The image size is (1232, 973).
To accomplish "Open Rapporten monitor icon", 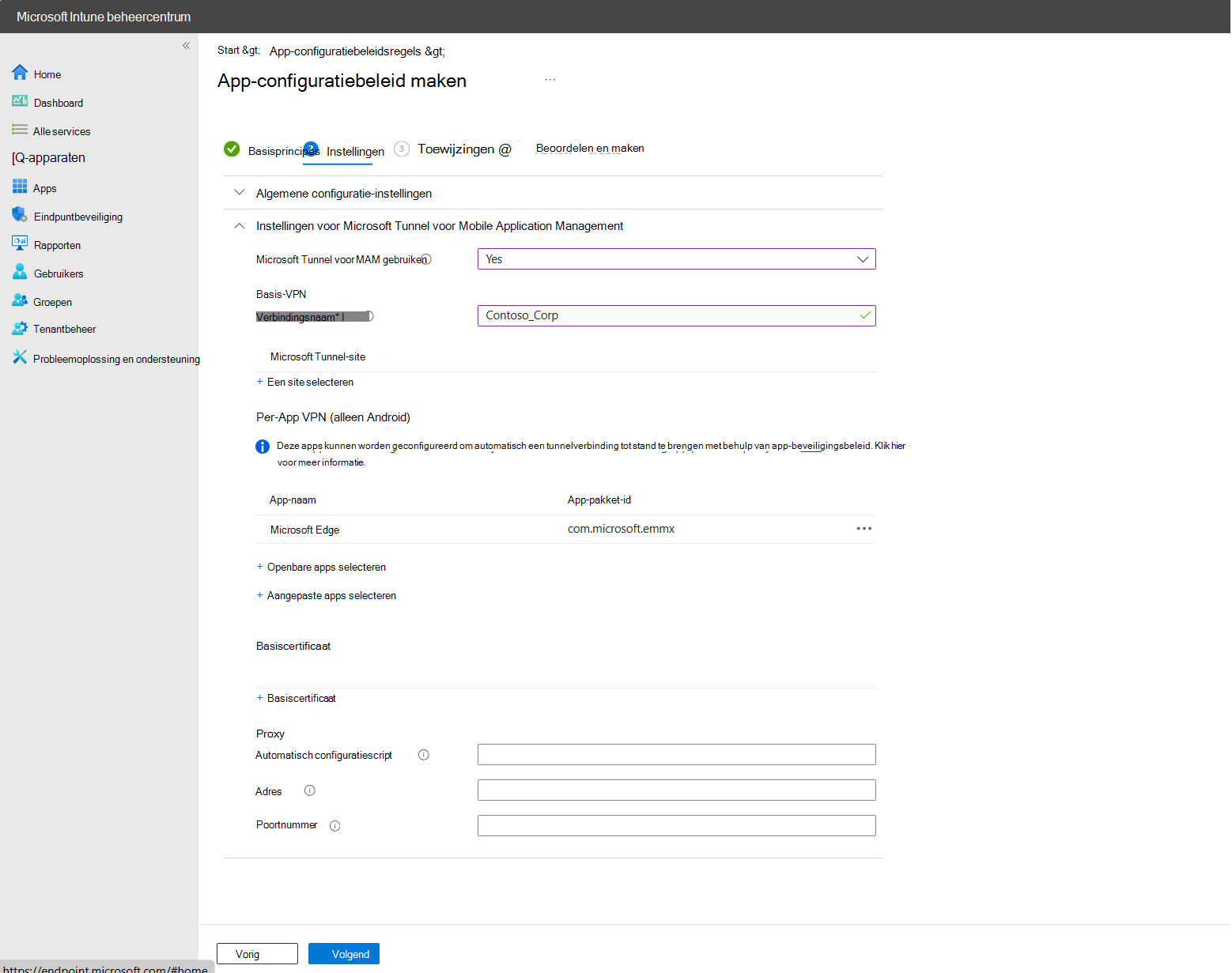I will click(x=20, y=243).
